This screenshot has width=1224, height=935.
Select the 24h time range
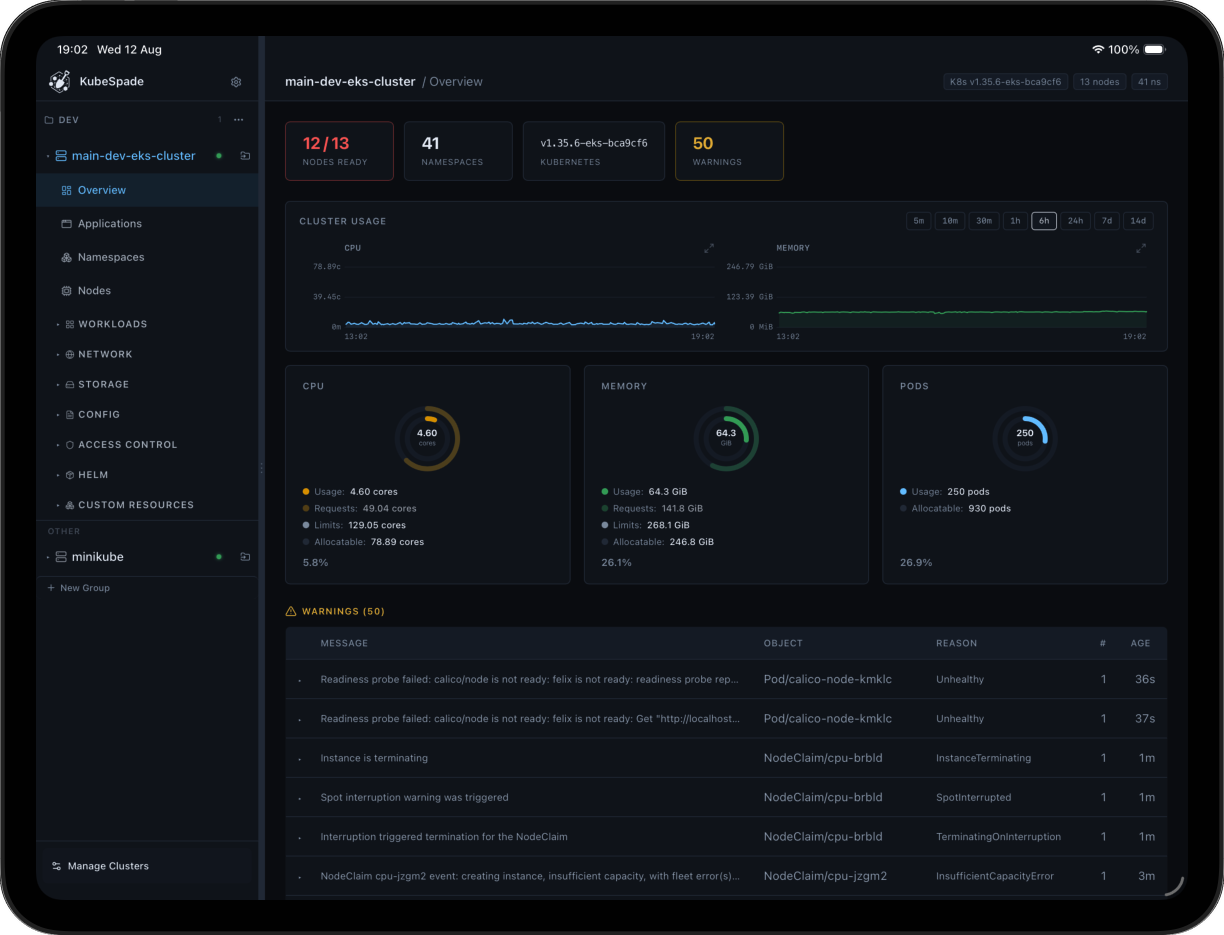[1075, 221]
